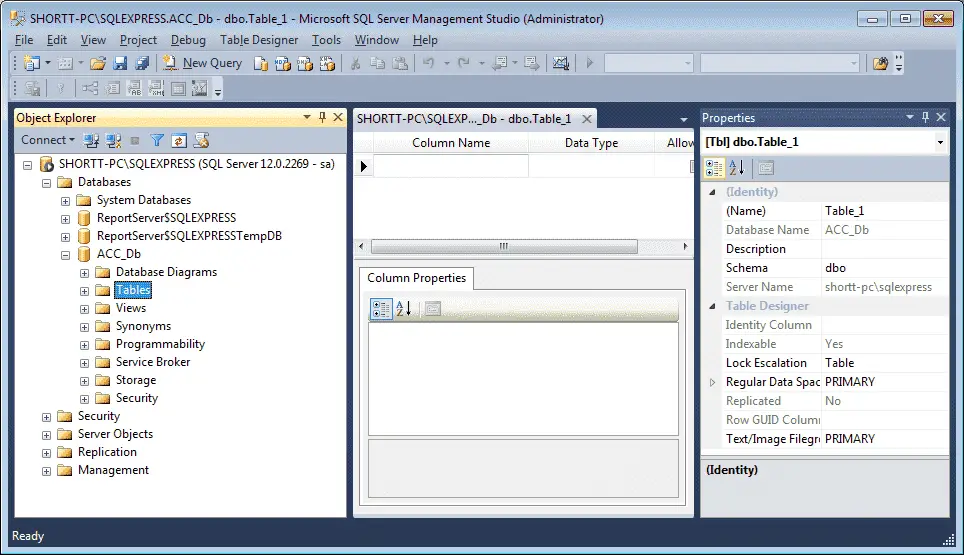The image size is (964, 555).
Task: Toggle Categorized view in Properties panel
Action: coord(714,168)
